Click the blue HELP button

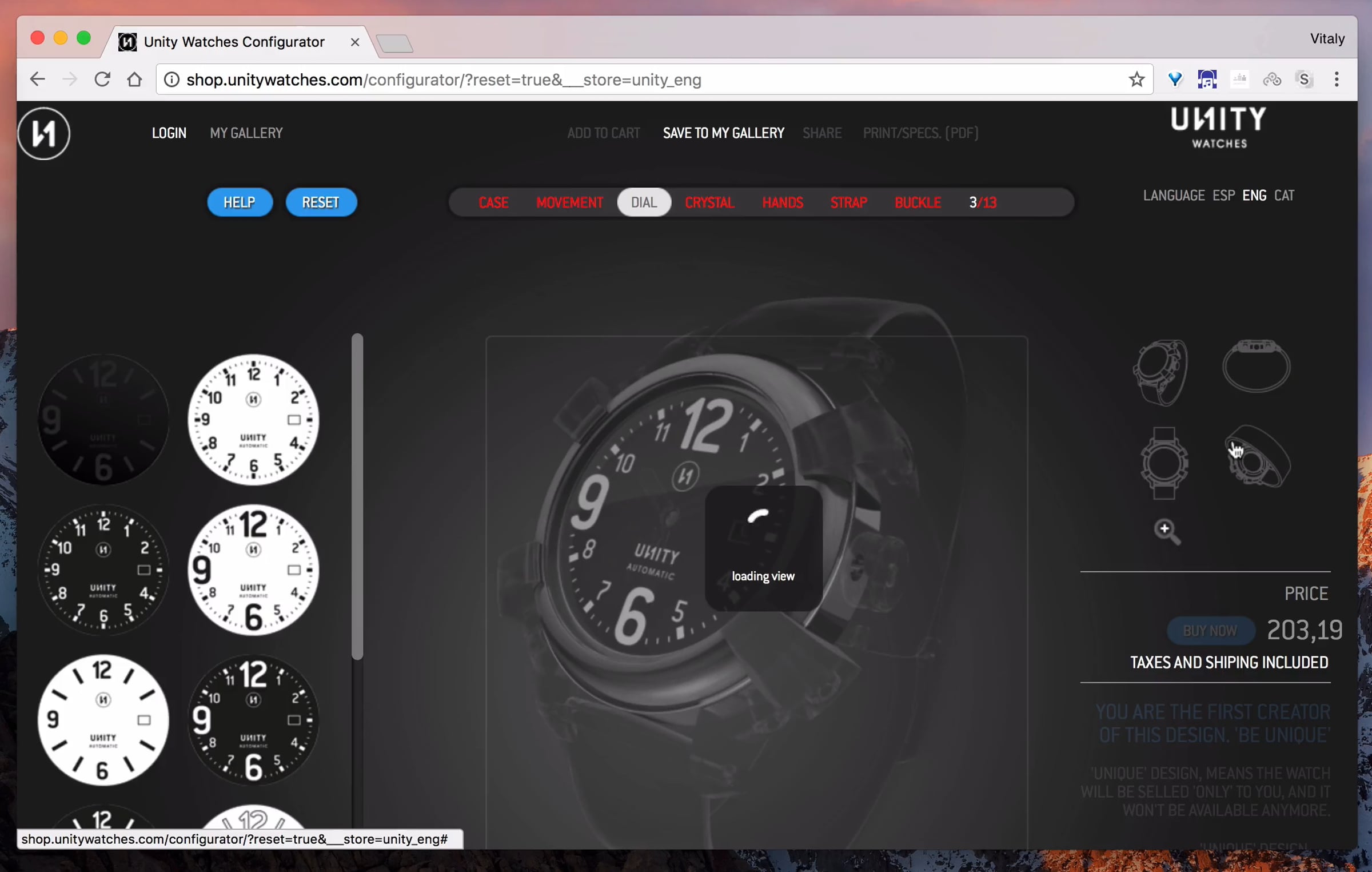click(240, 202)
